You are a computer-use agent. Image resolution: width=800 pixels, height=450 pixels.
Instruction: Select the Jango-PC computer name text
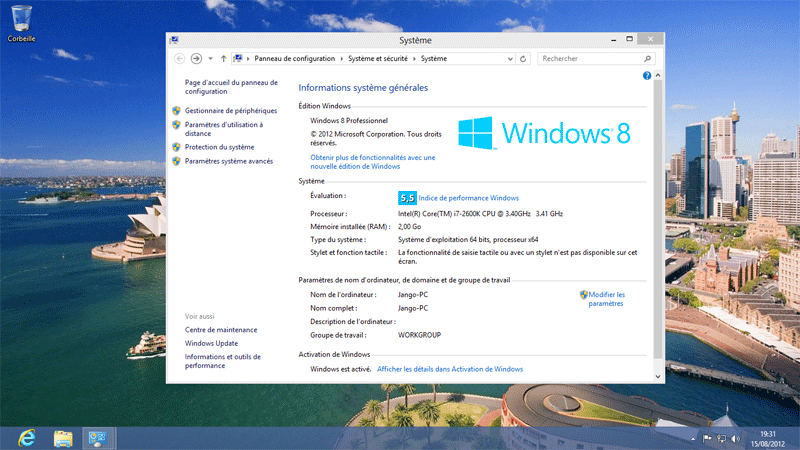413,295
